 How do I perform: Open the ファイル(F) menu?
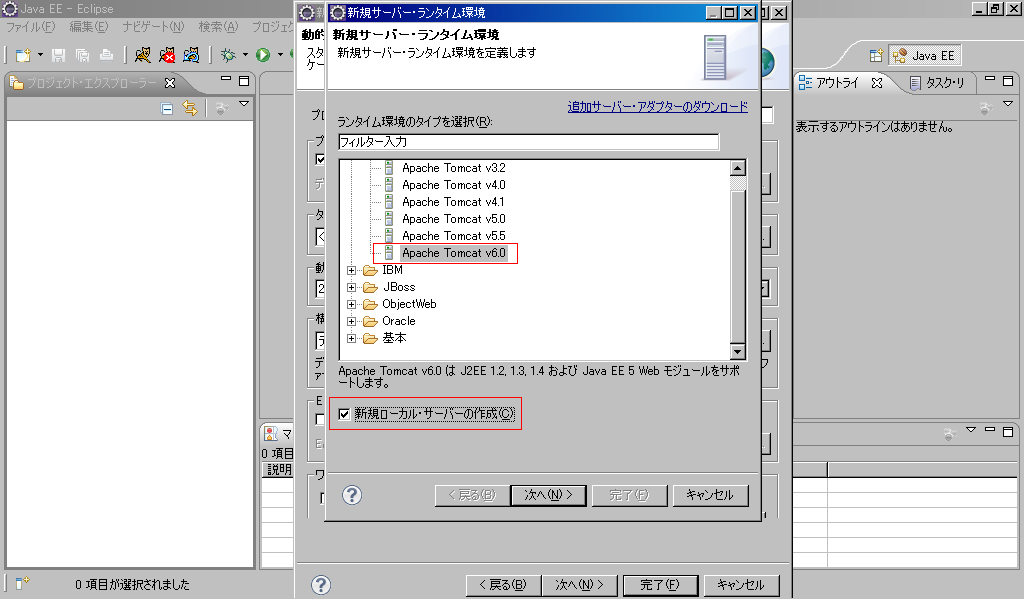tap(31, 27)
